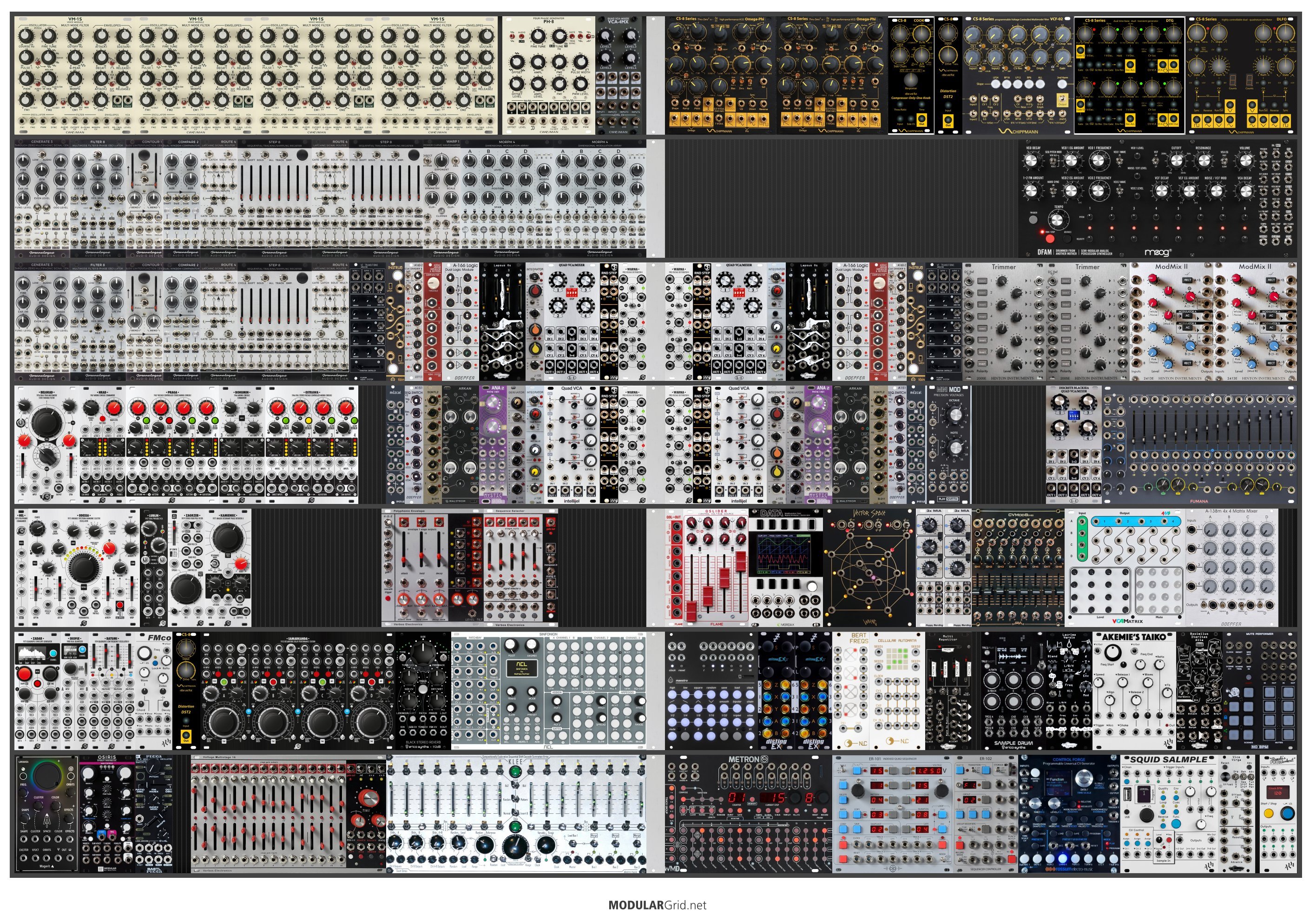Click the maestro save button
The height and width of the screenshot is (915, 1316).
point(724,694)
